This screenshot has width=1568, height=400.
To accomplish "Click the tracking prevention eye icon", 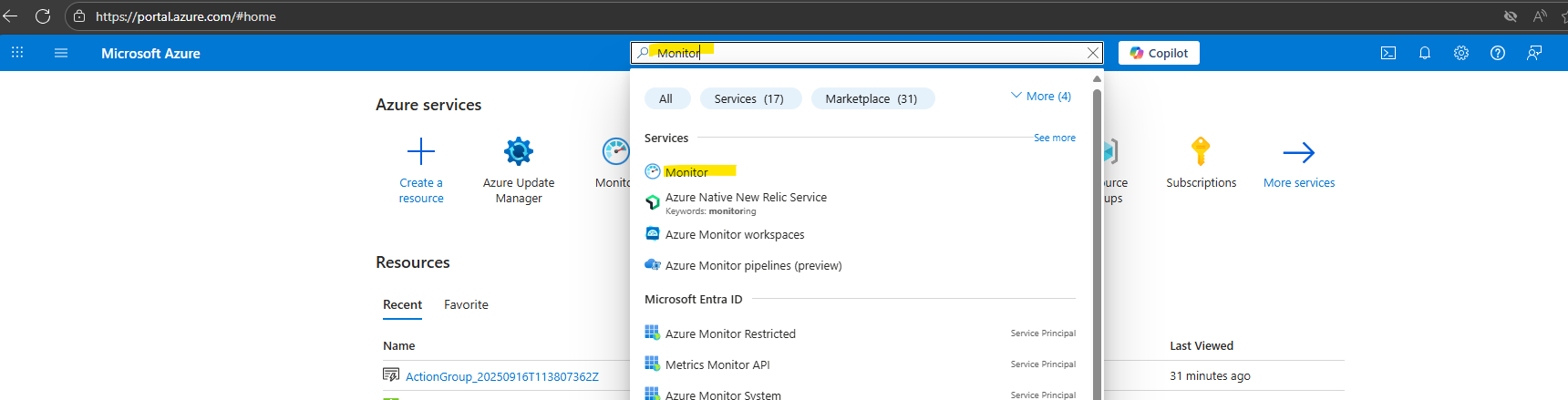I will tap(1511, 16).
